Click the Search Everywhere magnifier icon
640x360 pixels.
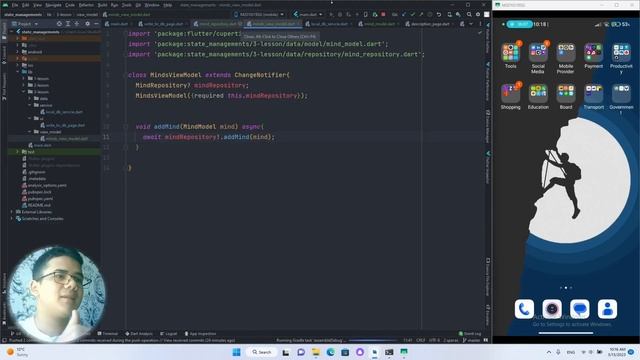click(469, 14)
